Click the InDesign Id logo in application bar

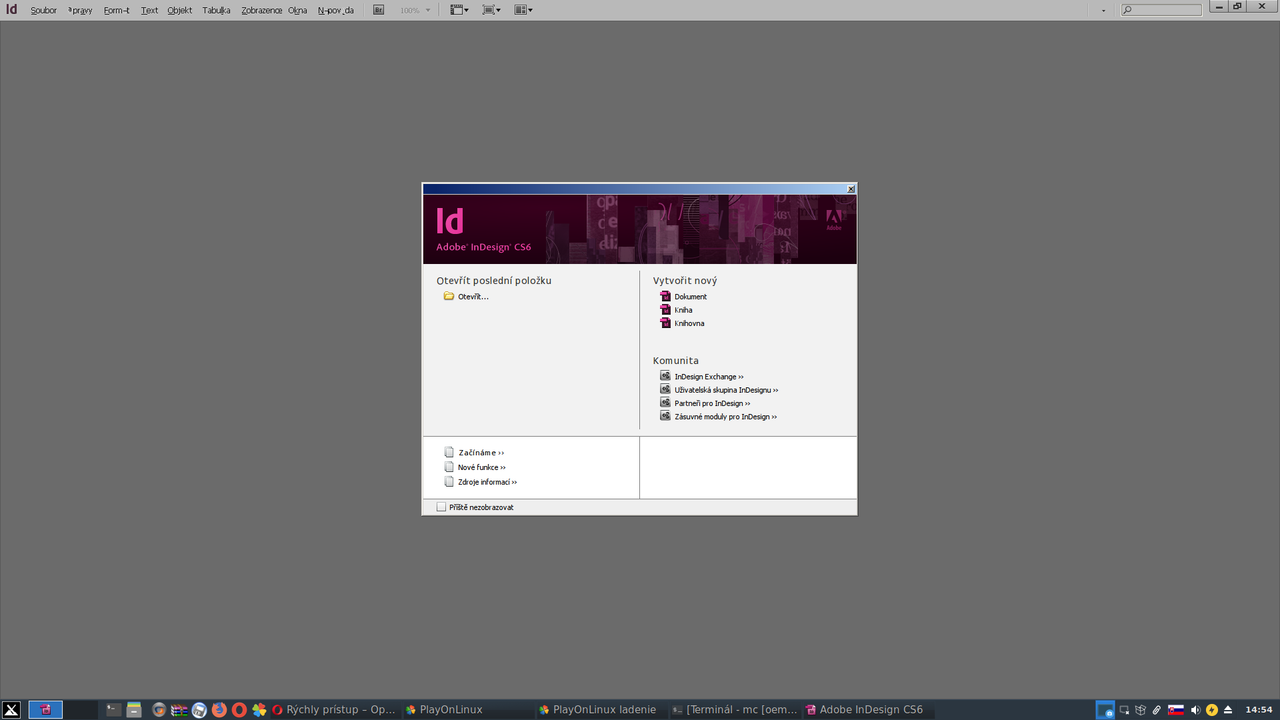pos(12,10)
